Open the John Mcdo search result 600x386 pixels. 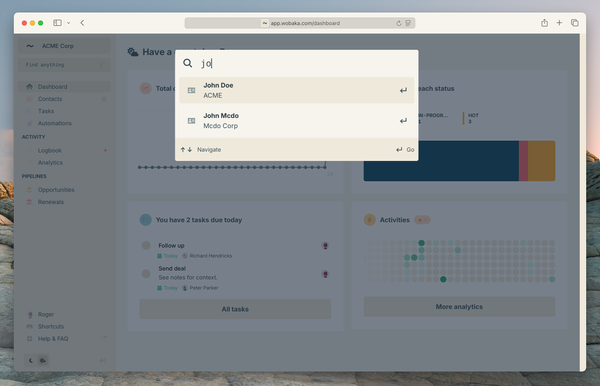pos(297,121)
